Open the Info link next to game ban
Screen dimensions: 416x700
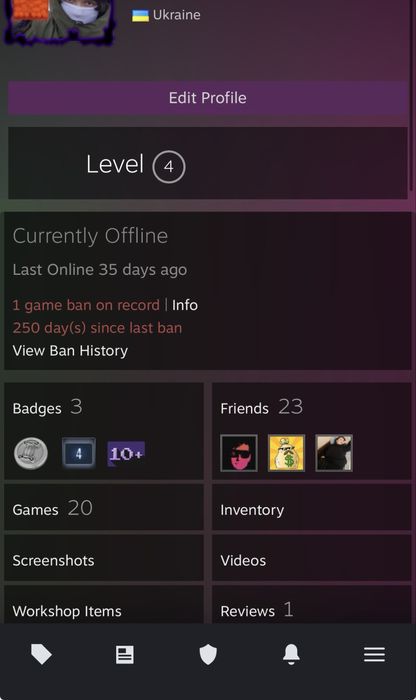point(185,305)
